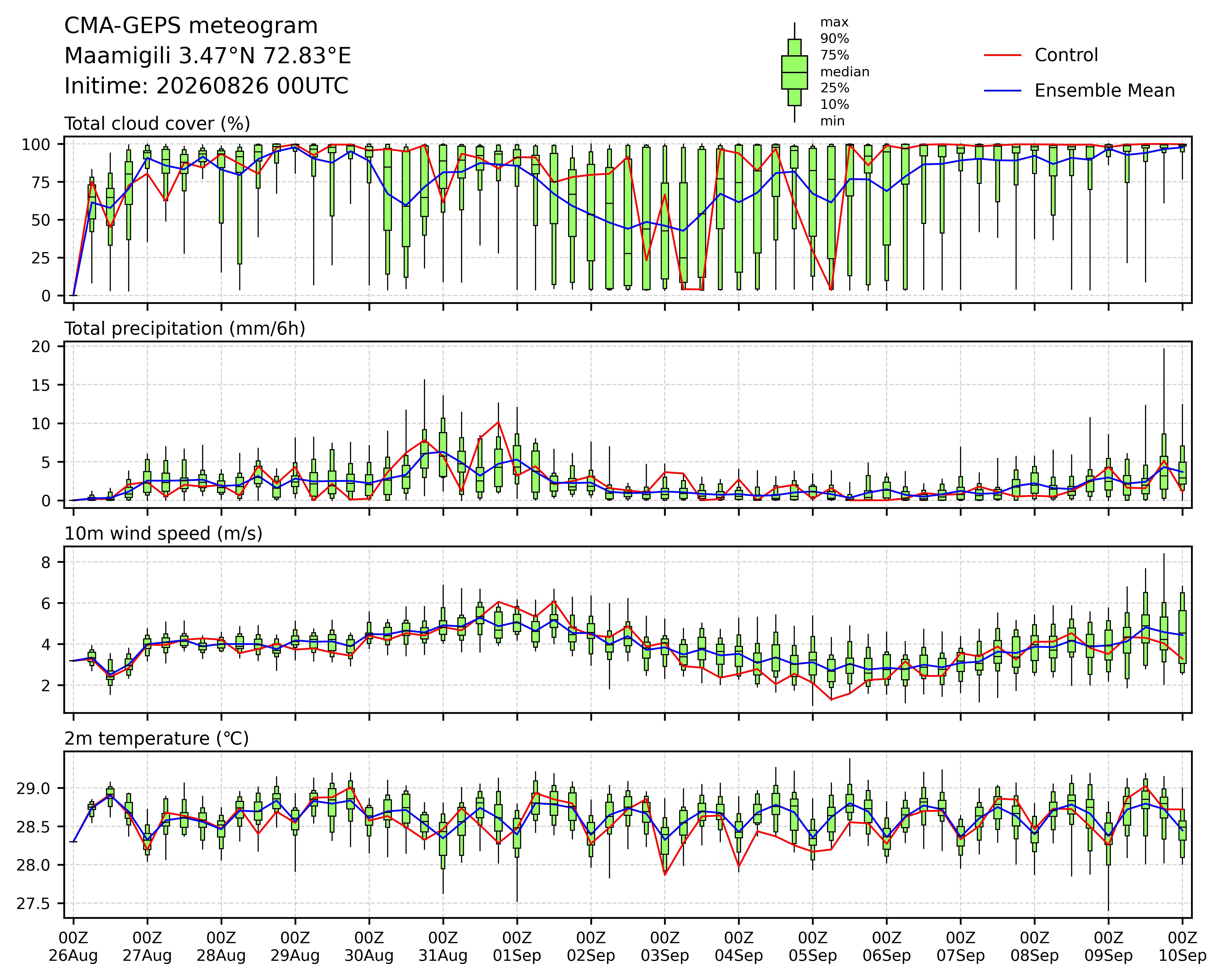Click the green boxplot legend symbol
1223x980 pixels.
pos(794,72)
